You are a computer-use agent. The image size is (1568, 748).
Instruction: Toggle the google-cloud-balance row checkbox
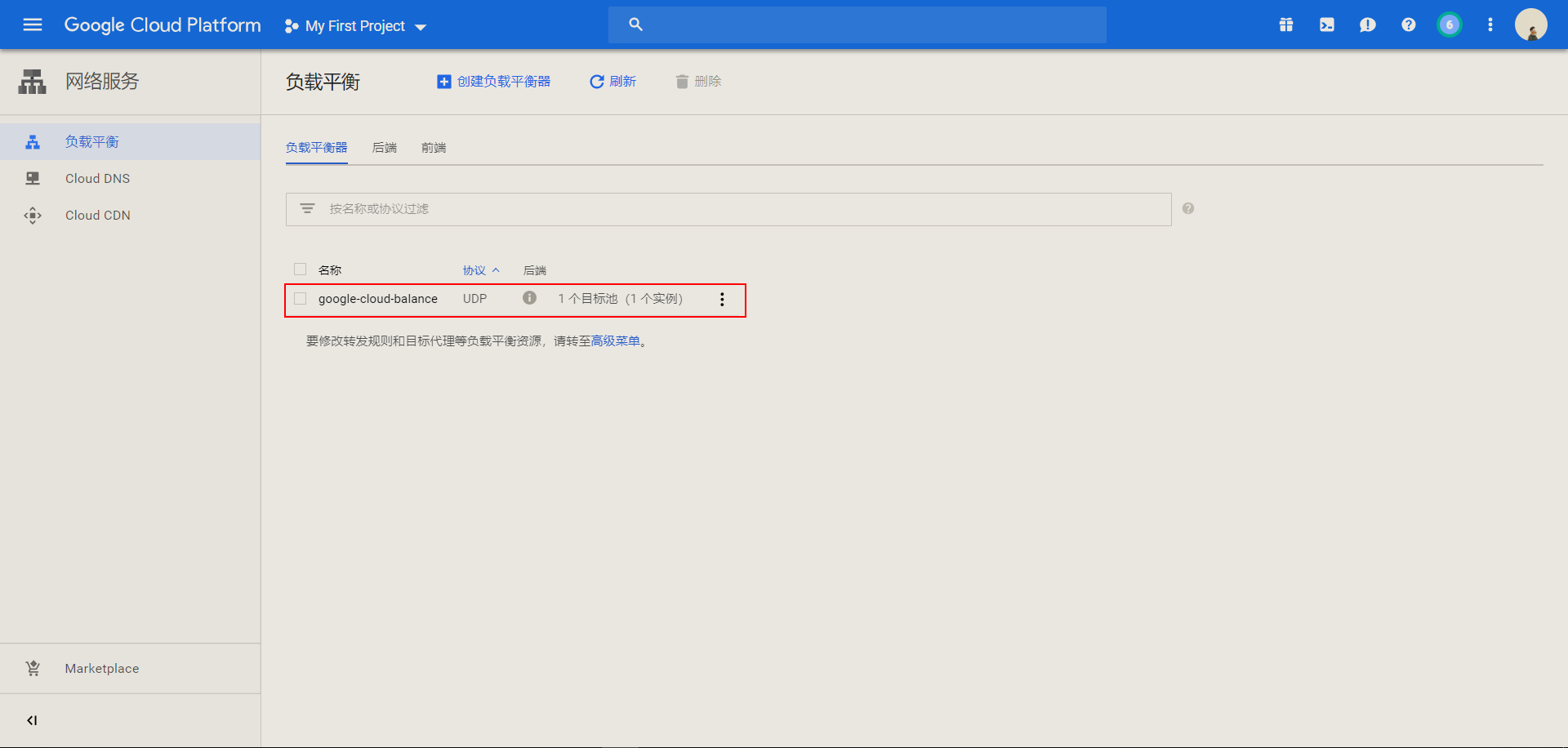[x=301, y=298]
